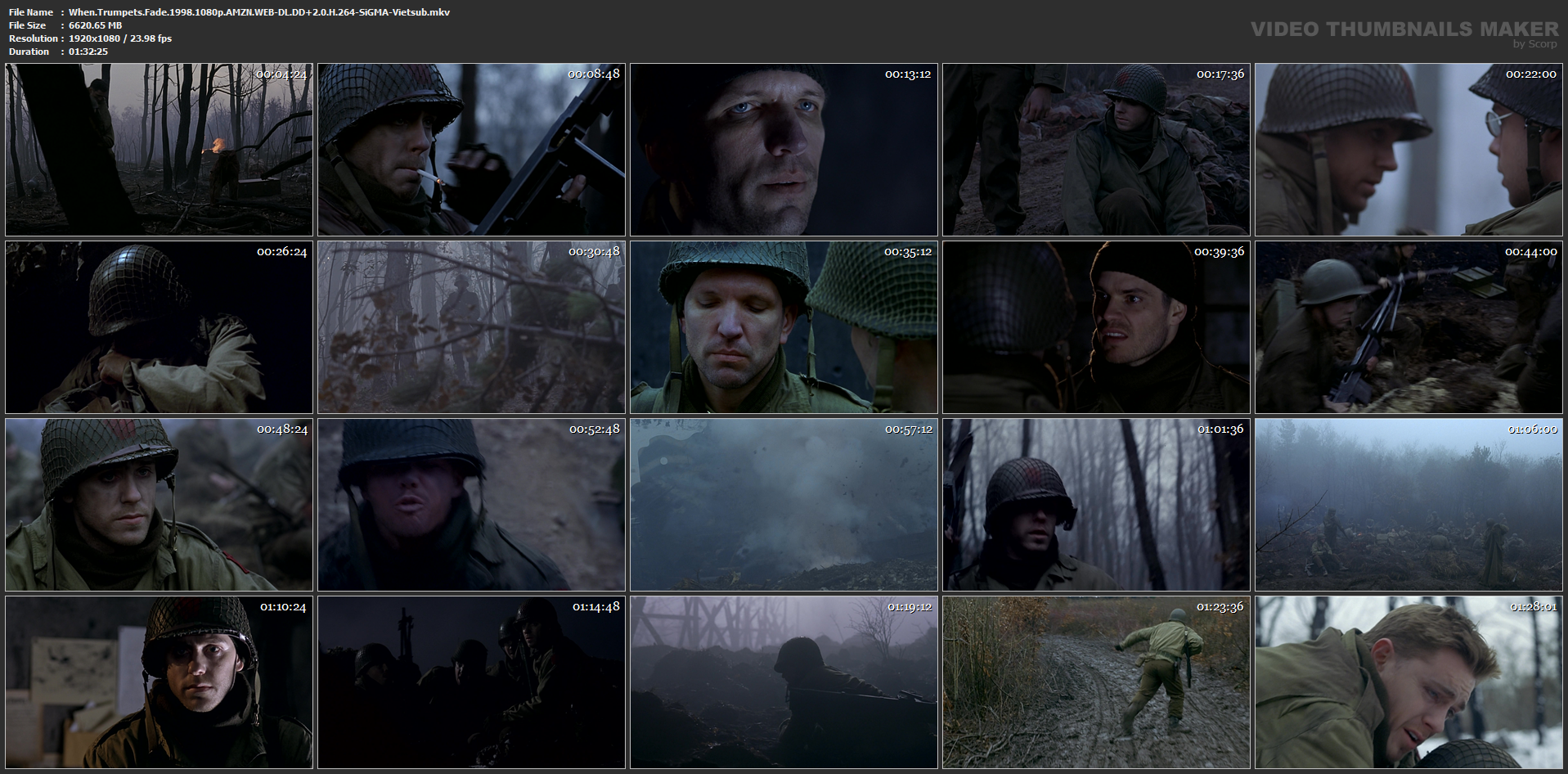Open the frame labeled 00:48:24

pos(159,505)
